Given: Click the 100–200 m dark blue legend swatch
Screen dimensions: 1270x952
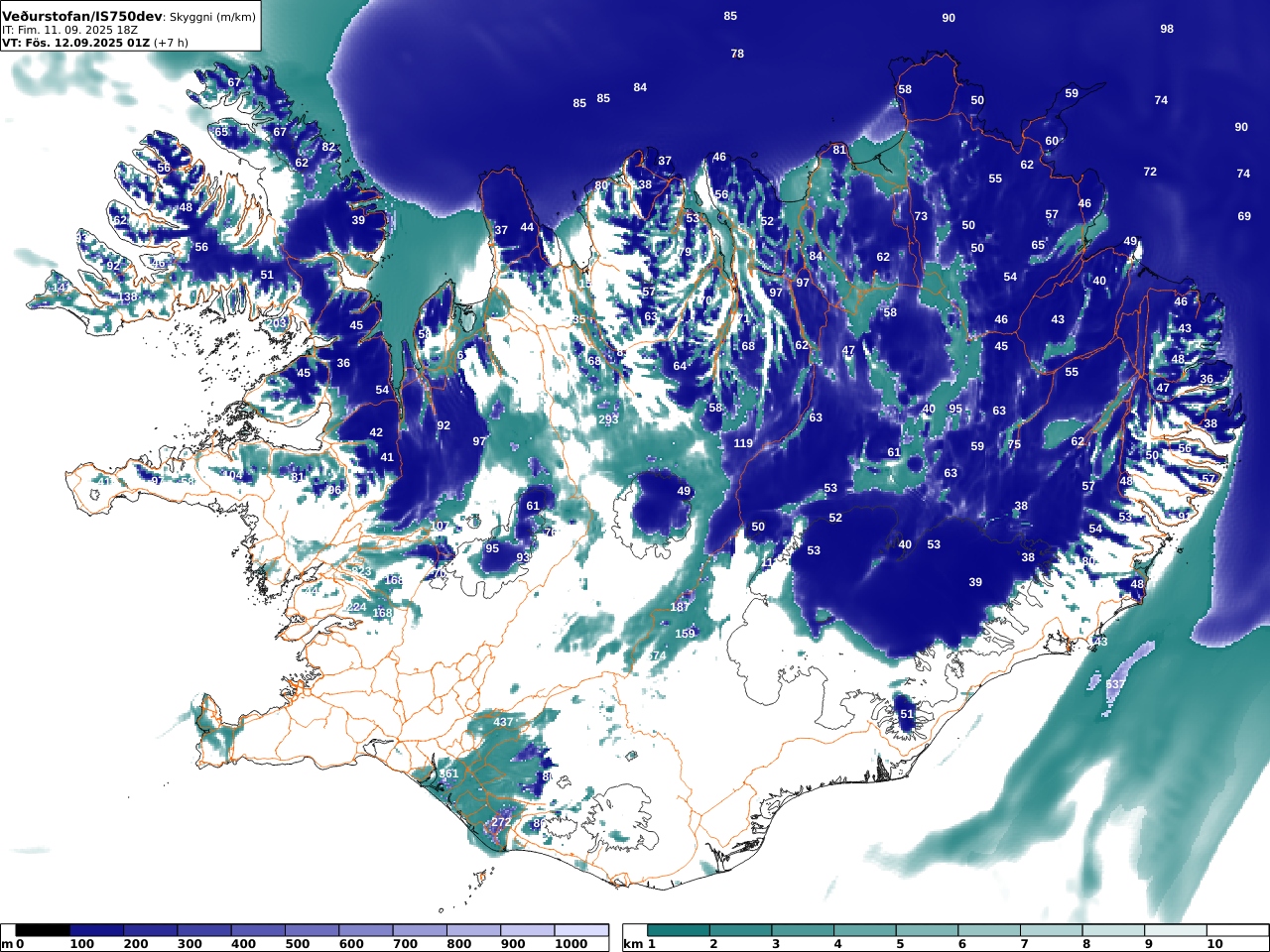Looking at the screenshot, I should [x=96, y=930].
